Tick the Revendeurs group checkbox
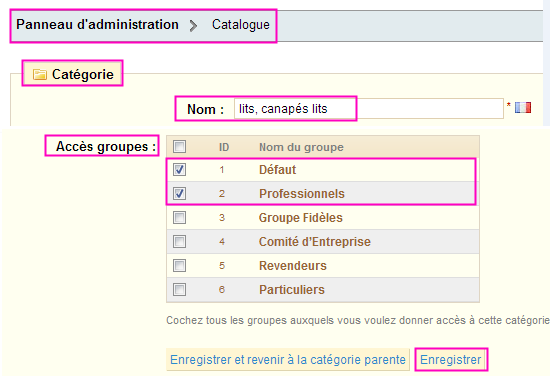 point(179,266)
